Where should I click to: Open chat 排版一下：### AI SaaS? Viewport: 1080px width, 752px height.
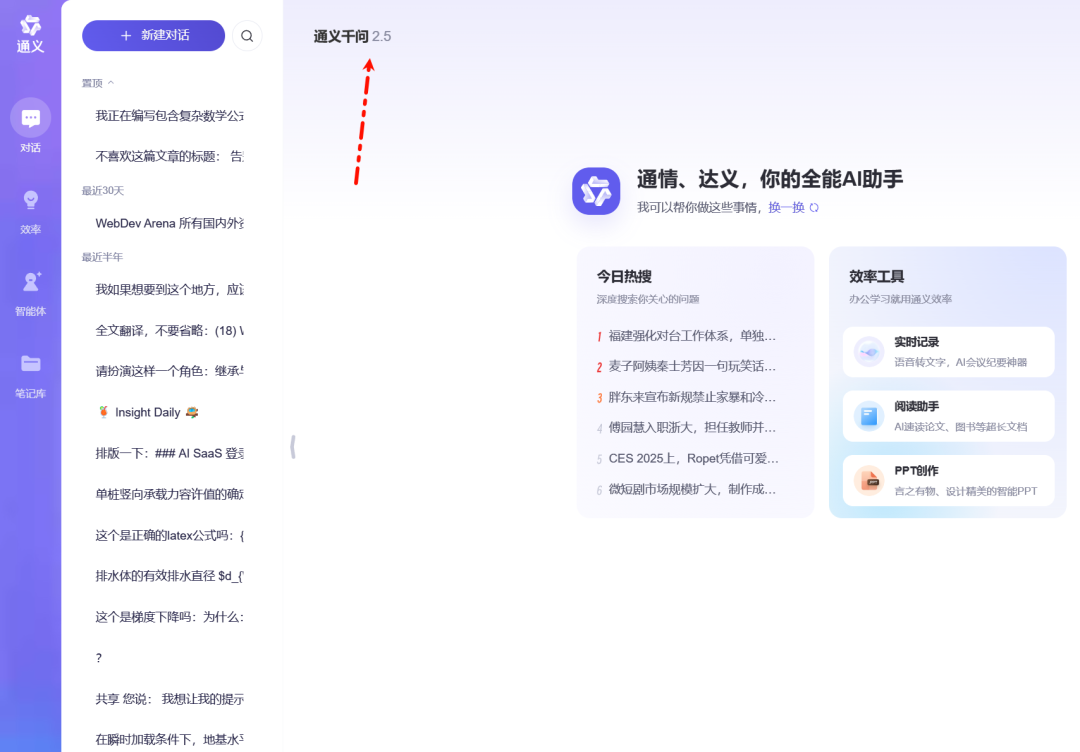coord(169,453)
